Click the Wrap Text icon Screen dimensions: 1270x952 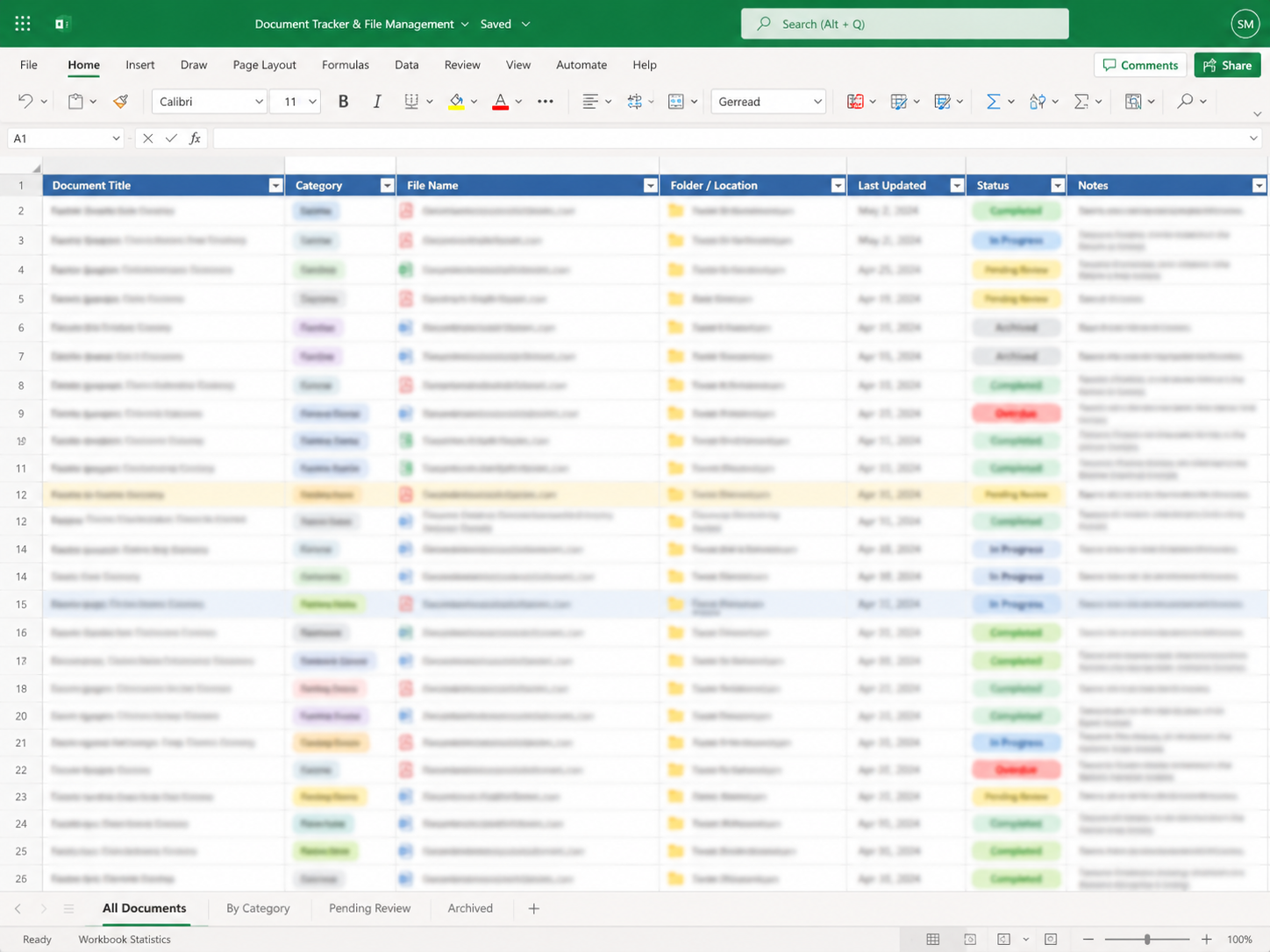[x=634, y=102]
